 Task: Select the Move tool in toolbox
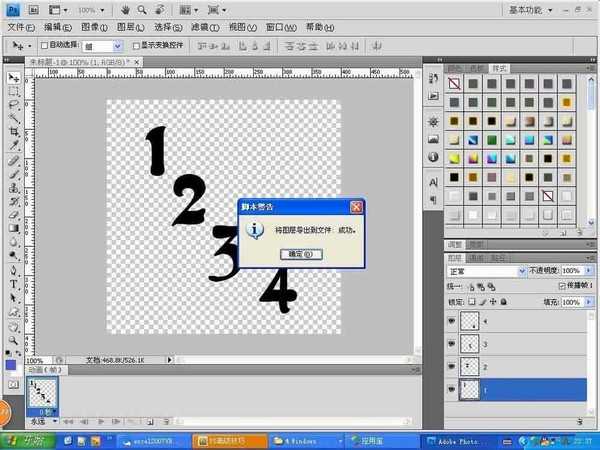(x=14, y=77)
